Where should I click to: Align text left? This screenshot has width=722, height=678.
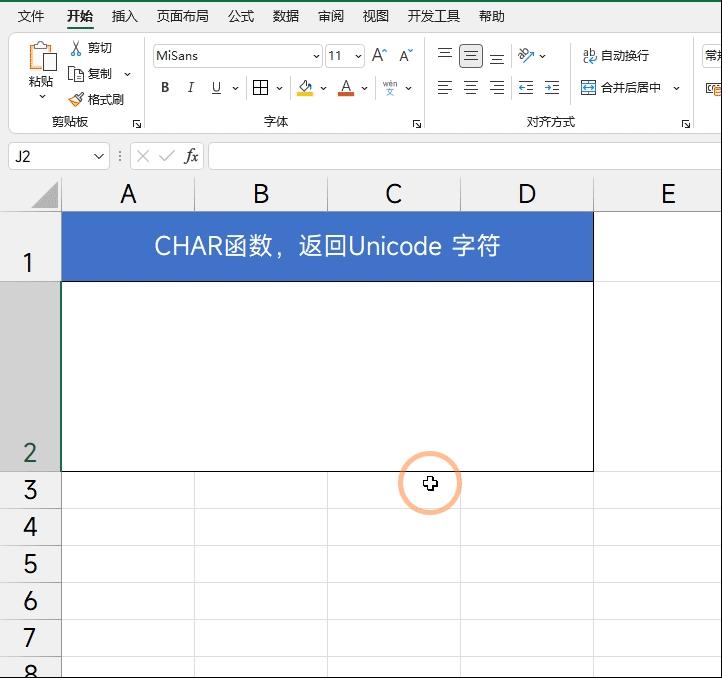445,88
